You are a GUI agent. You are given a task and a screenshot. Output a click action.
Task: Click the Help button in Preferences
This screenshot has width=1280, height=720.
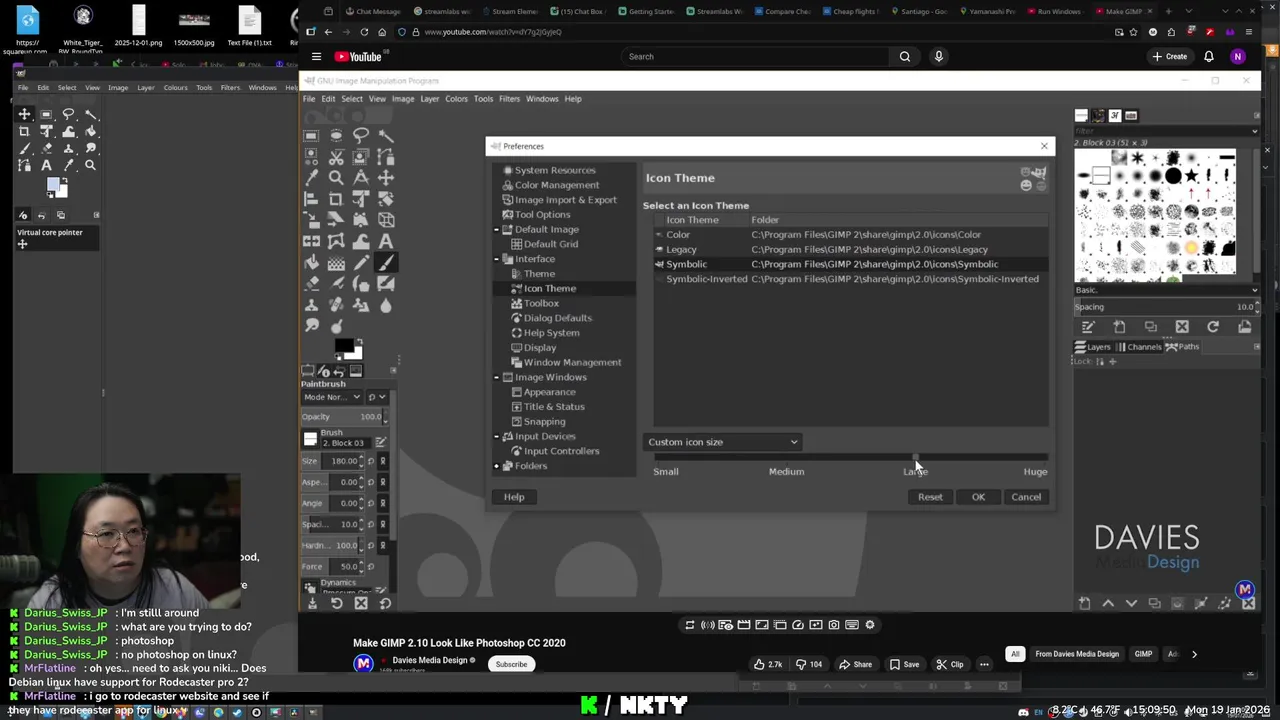[514, 497]
